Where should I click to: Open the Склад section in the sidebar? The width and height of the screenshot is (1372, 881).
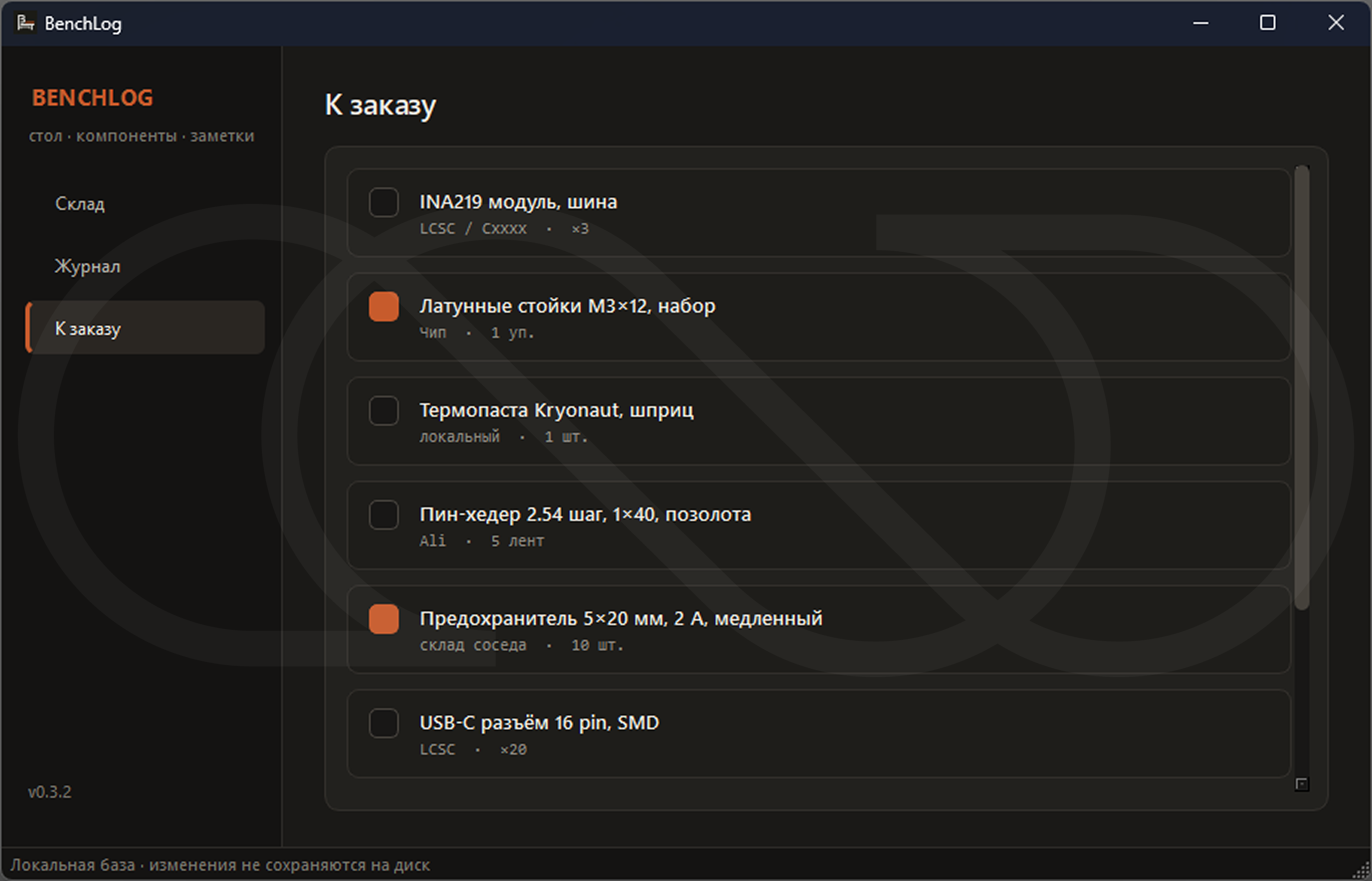point(80,204)
